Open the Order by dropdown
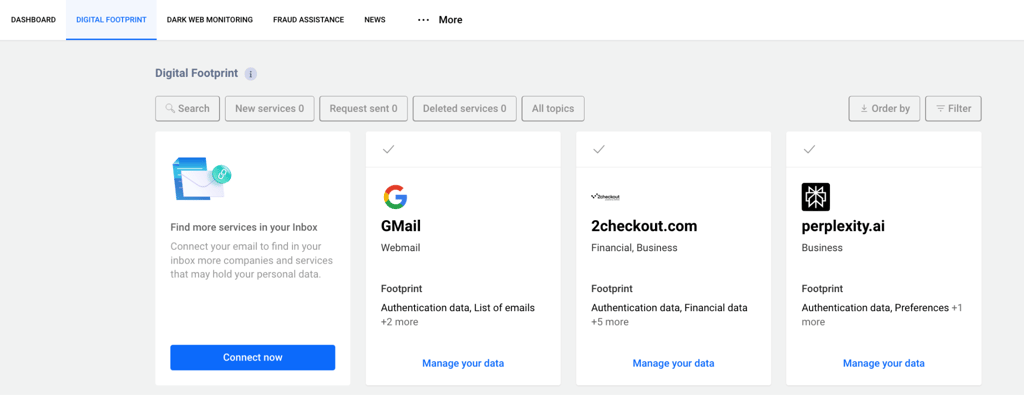This screenshot has height=395, width=1024. point(884,108)
